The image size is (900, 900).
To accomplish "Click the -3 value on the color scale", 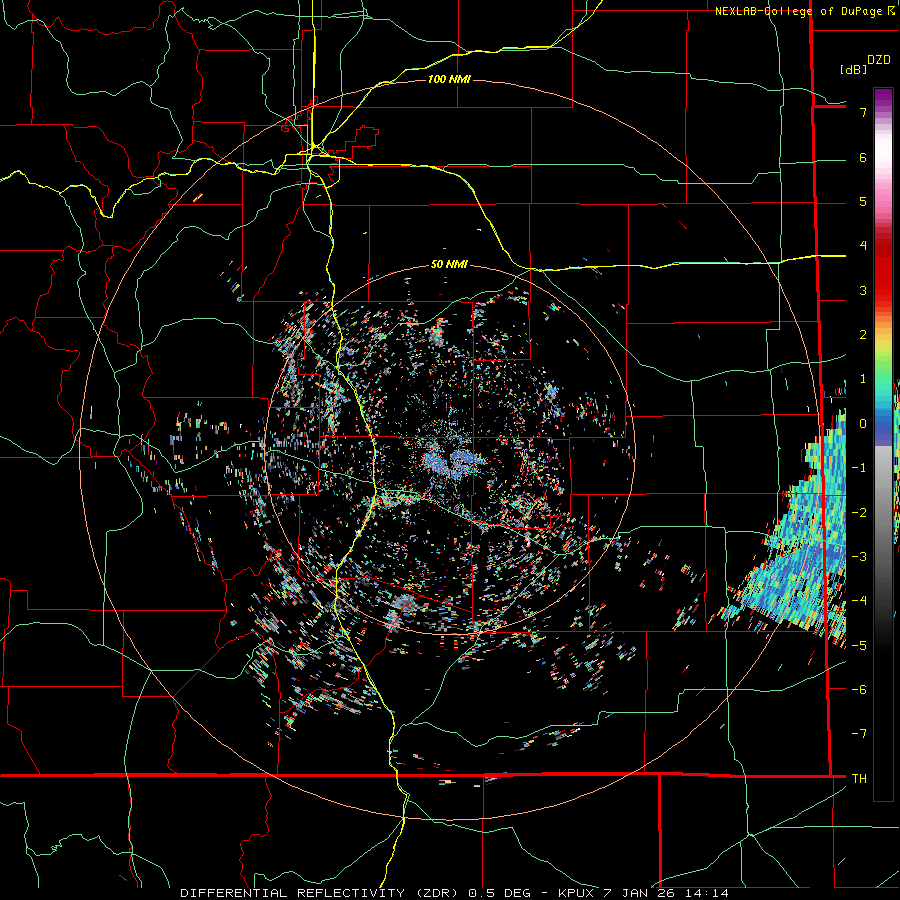I will 859,556.
